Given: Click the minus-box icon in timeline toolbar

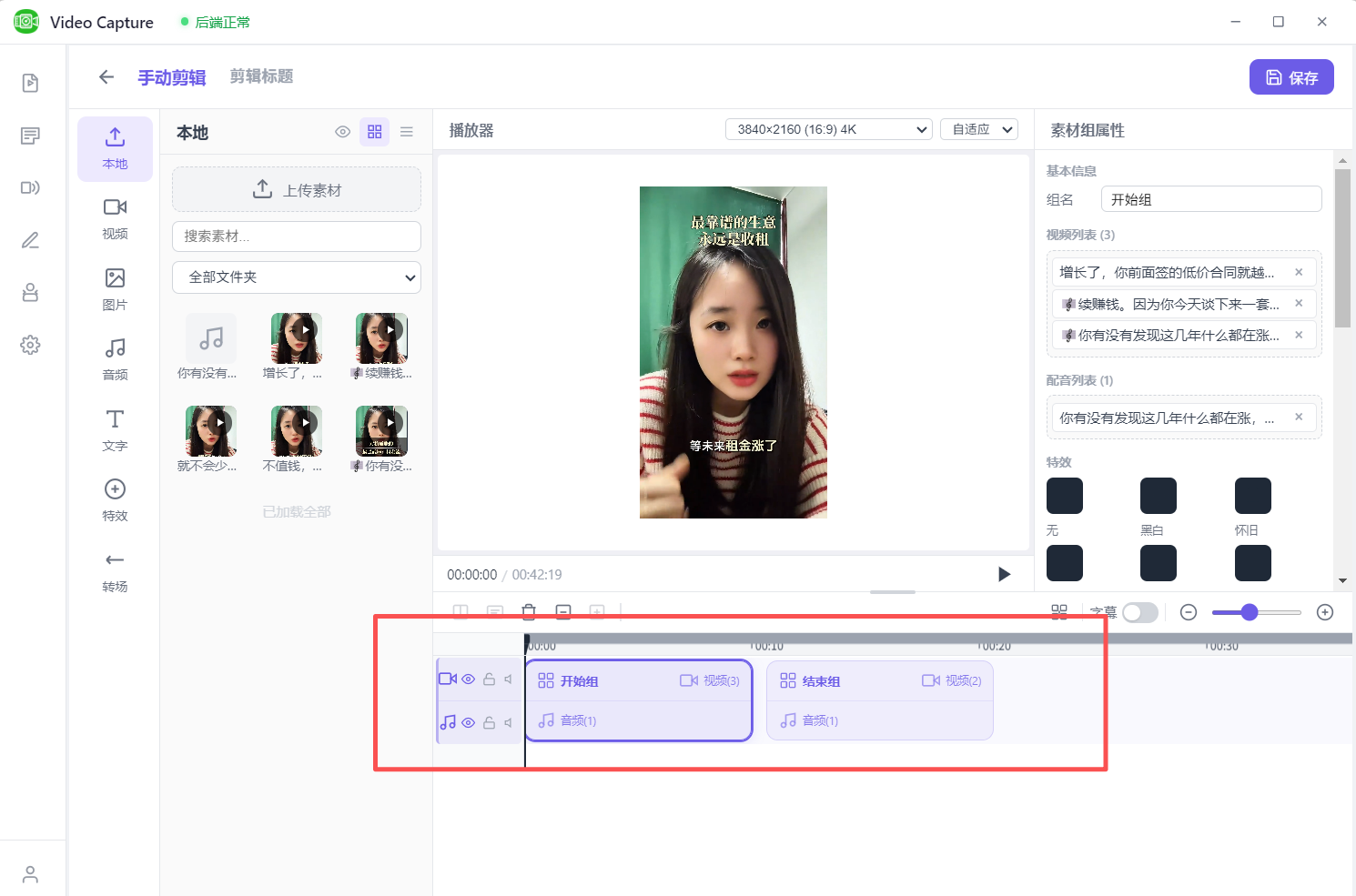Looking at the screenshot, I should (563, 612).
